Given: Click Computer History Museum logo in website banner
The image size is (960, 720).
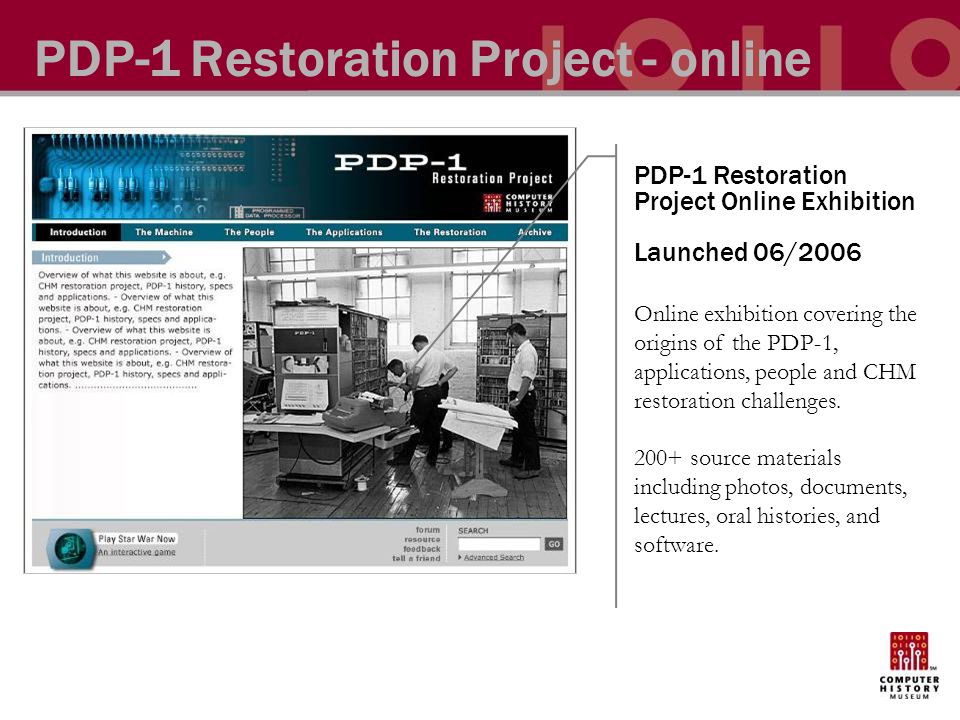Looking at the screenshot, I should (518, 203).
